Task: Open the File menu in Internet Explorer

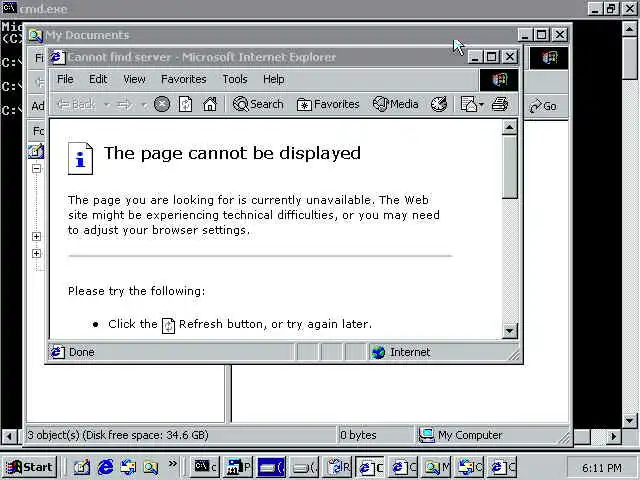Action: (x=65, y=79)
